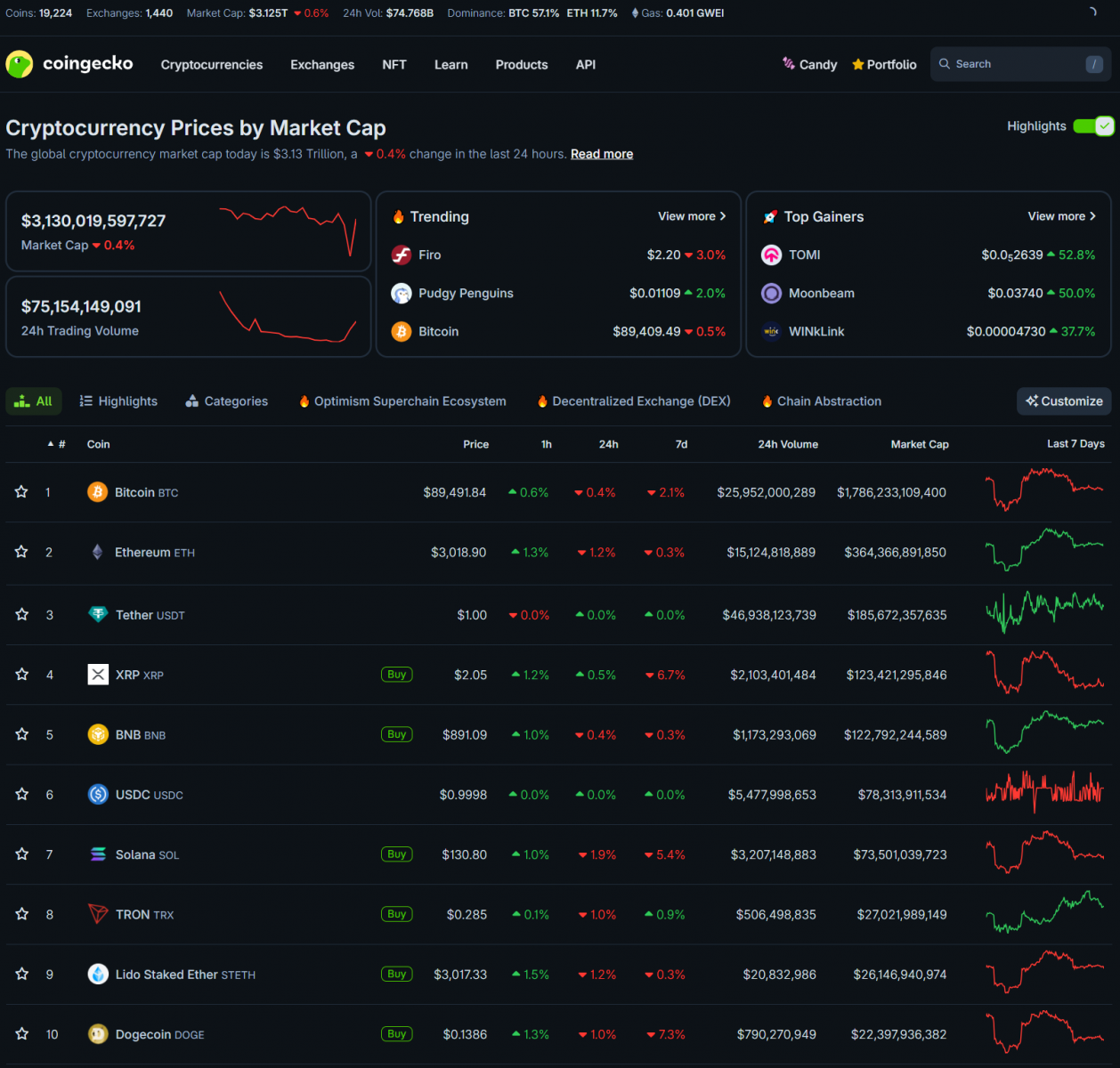The height and width of the screenshot is (1068, 1120).
Task: Favorite Bitcoin using its star
Action: point(21,492)
